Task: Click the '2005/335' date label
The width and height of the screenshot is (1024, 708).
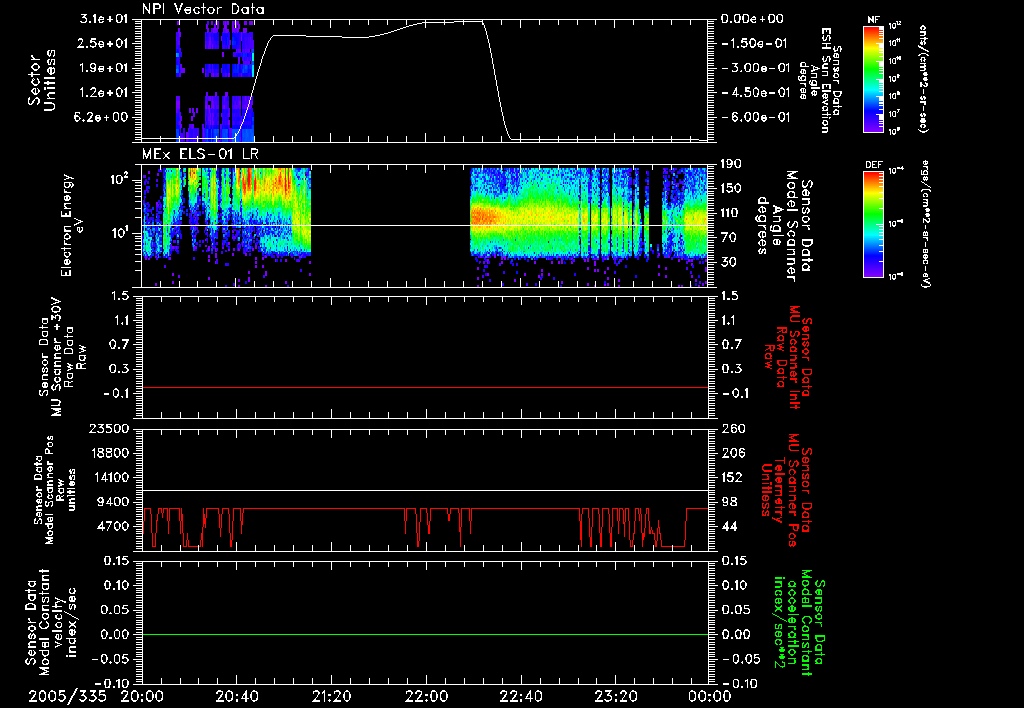Action: pyautogui.click(x=67, y=696)
